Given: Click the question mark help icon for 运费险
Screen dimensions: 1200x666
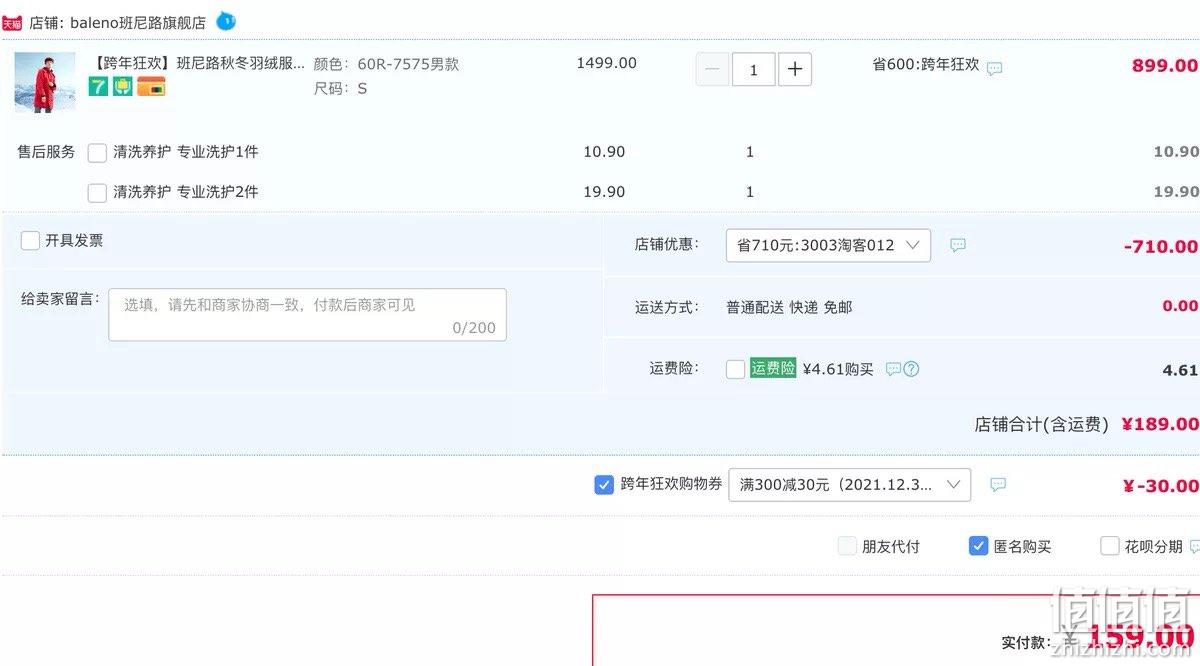Looking at the screenshot, I should click(x=911, y=369).
